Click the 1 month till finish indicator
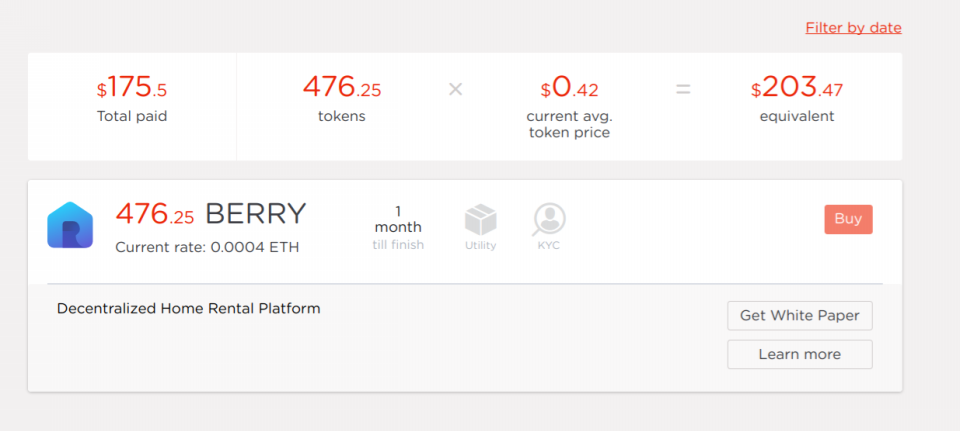Screen dimensions: 960x431 click(398, 228)
